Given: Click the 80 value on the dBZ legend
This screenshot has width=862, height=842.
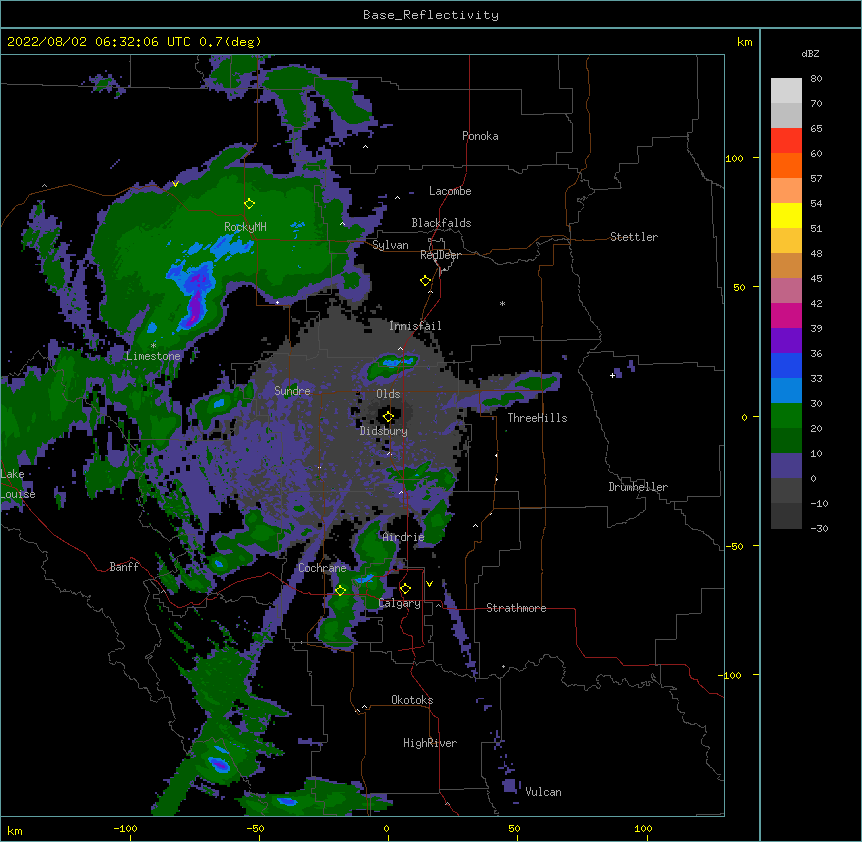Looking at the screenshot, I should click(816, 79).
